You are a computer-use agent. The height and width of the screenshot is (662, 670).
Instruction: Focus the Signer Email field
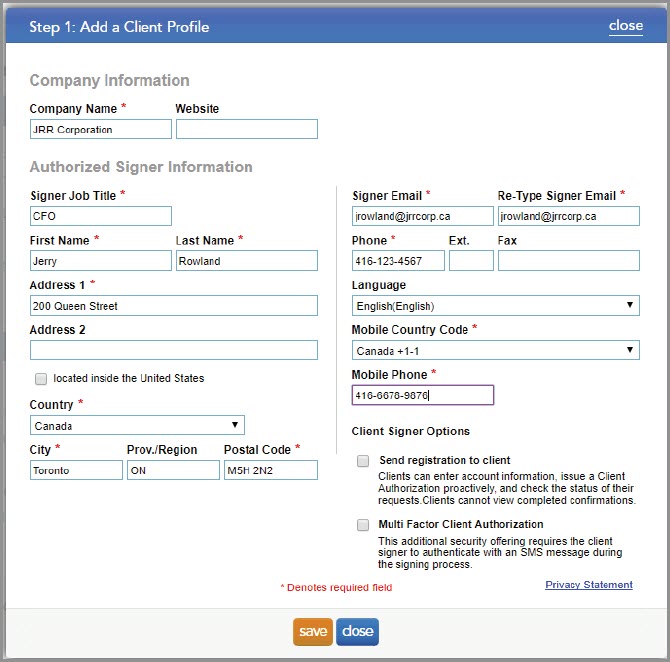pyautogui.click(x=422, y=216)
